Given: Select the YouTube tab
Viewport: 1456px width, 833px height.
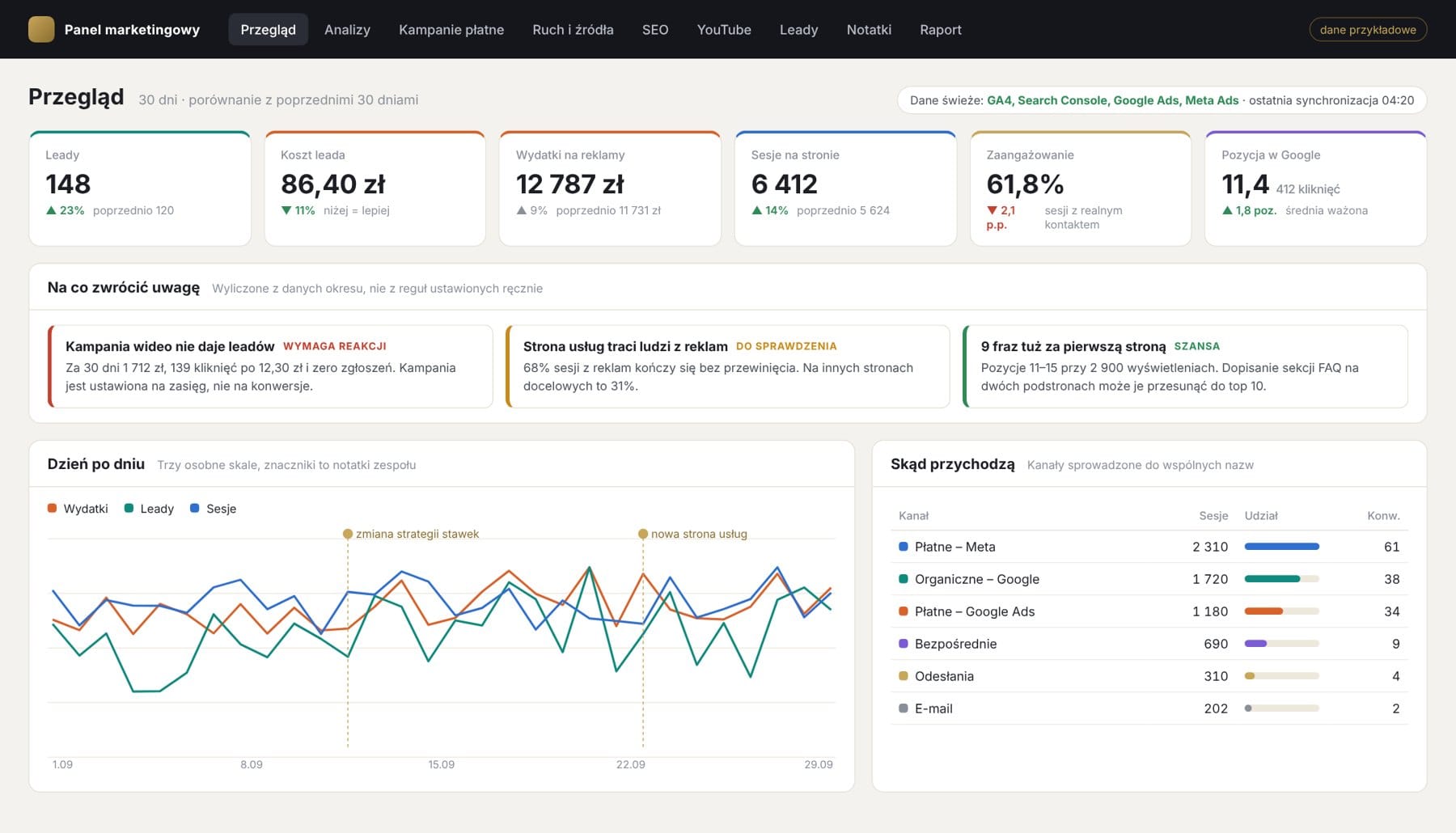Looking at the screenshot, I should [724, 29].
